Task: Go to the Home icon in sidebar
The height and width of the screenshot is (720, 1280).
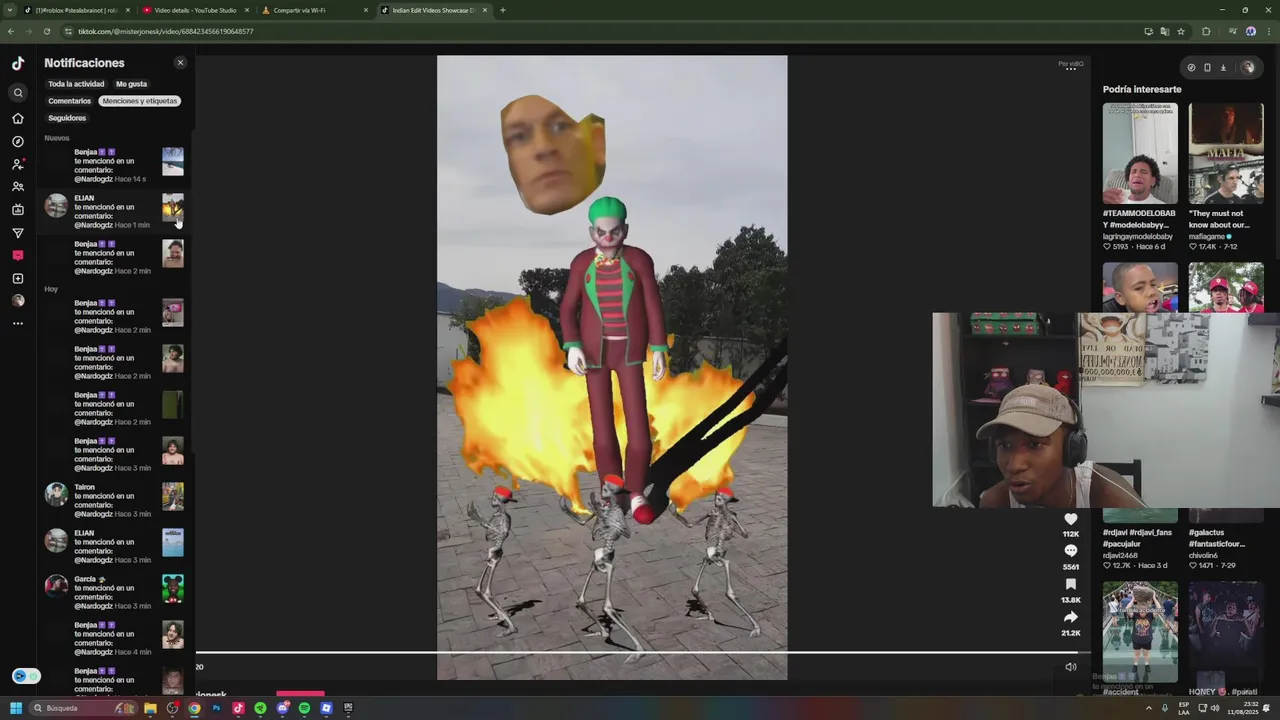Action: pos(18,118)
